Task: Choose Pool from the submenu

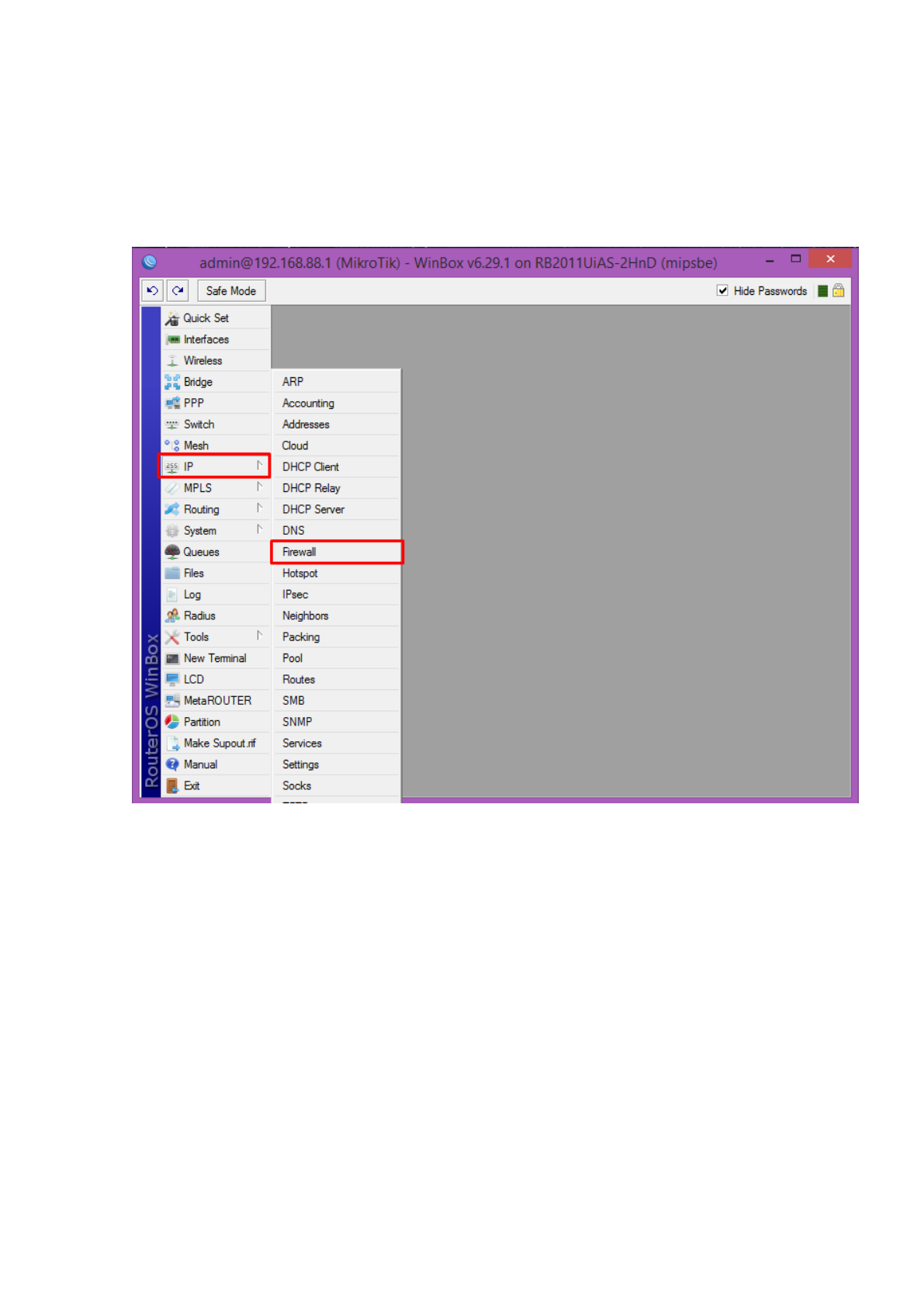Action: 337,658
